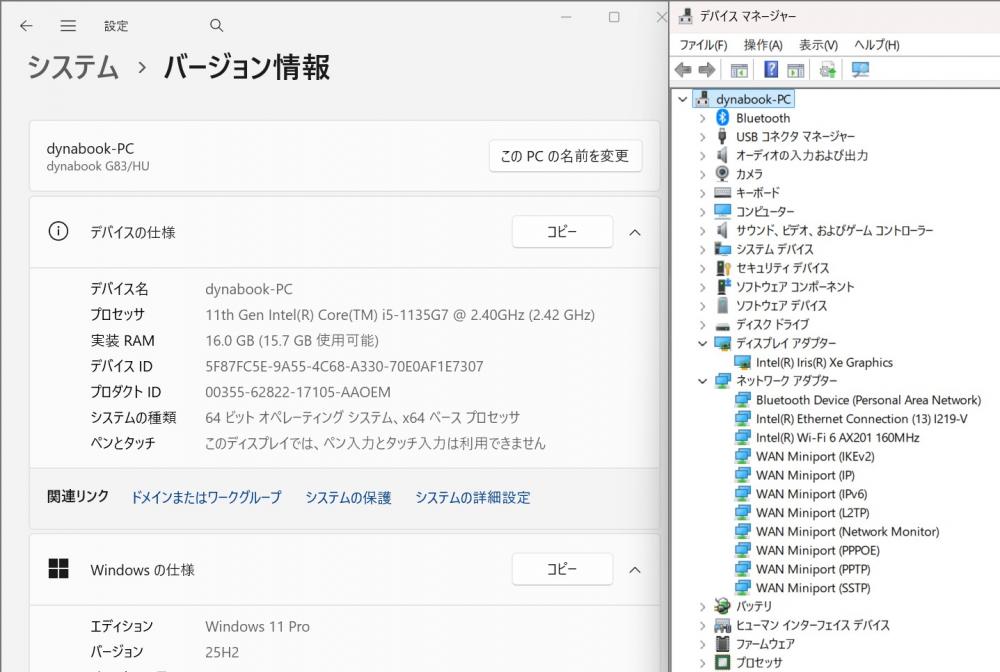Click the この PC の名前を変更 button
Viewport: 1000px width, 672px height.
565,156
